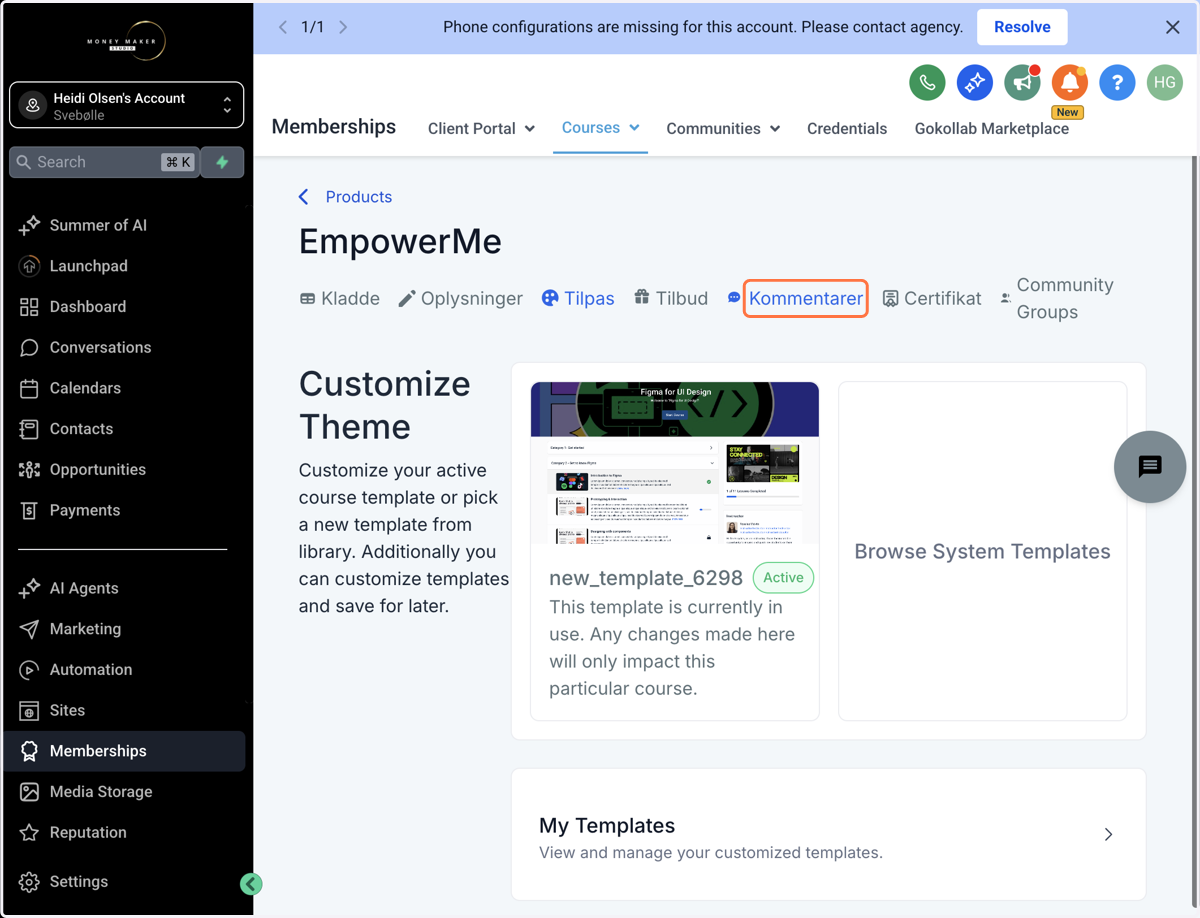
Task: Click the green lightning quick actions button
Action: pos(222,162)
